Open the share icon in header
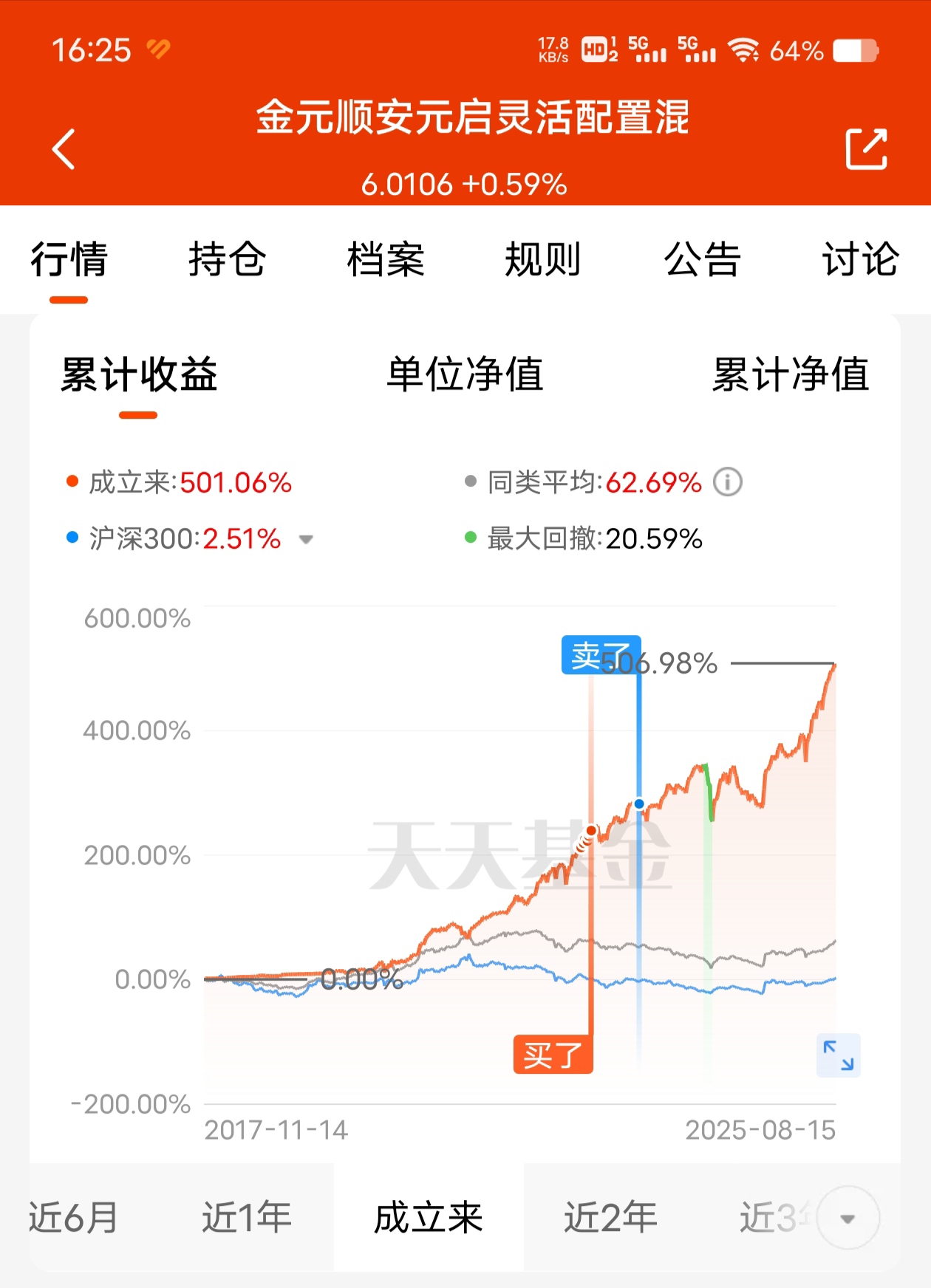This screenshot has height=1288, width=931. pyautogui.click(x=866, y=149)
